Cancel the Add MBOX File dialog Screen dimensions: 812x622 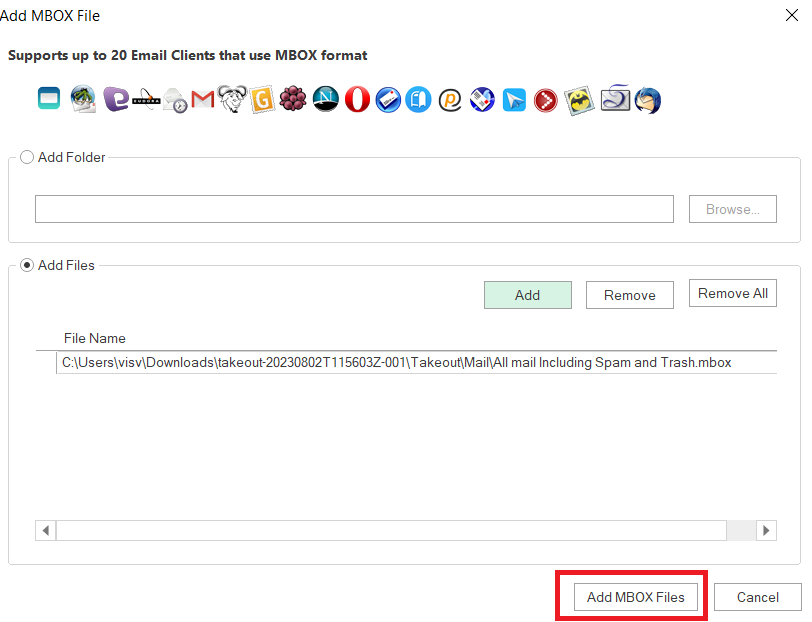[757, 597]
